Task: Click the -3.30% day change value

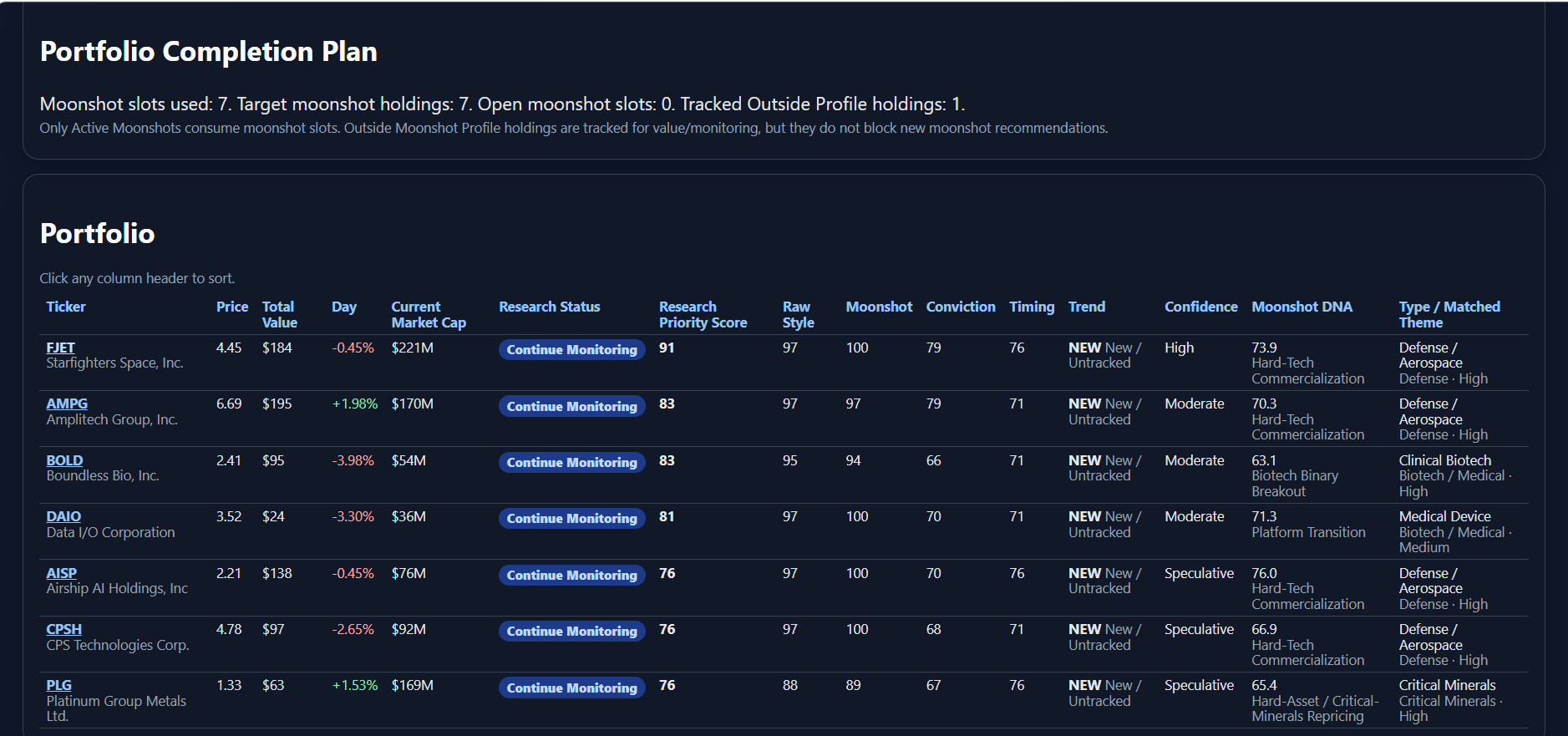Action: click(353, 516)
